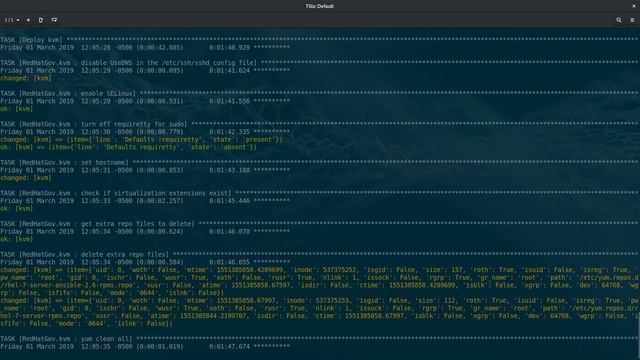Open the hamburger menu in header

click(x=632, y=20)
